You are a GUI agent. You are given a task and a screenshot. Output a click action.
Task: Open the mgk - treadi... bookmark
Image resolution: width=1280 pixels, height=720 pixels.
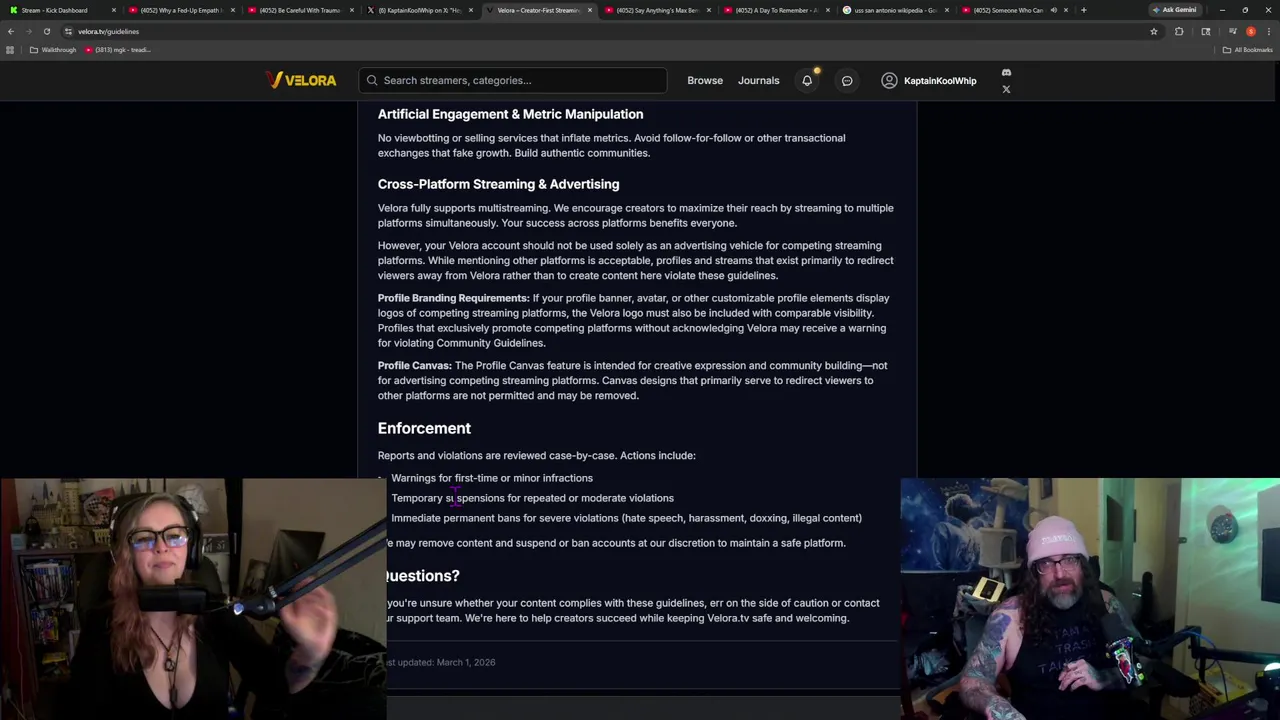coord(118,50)
